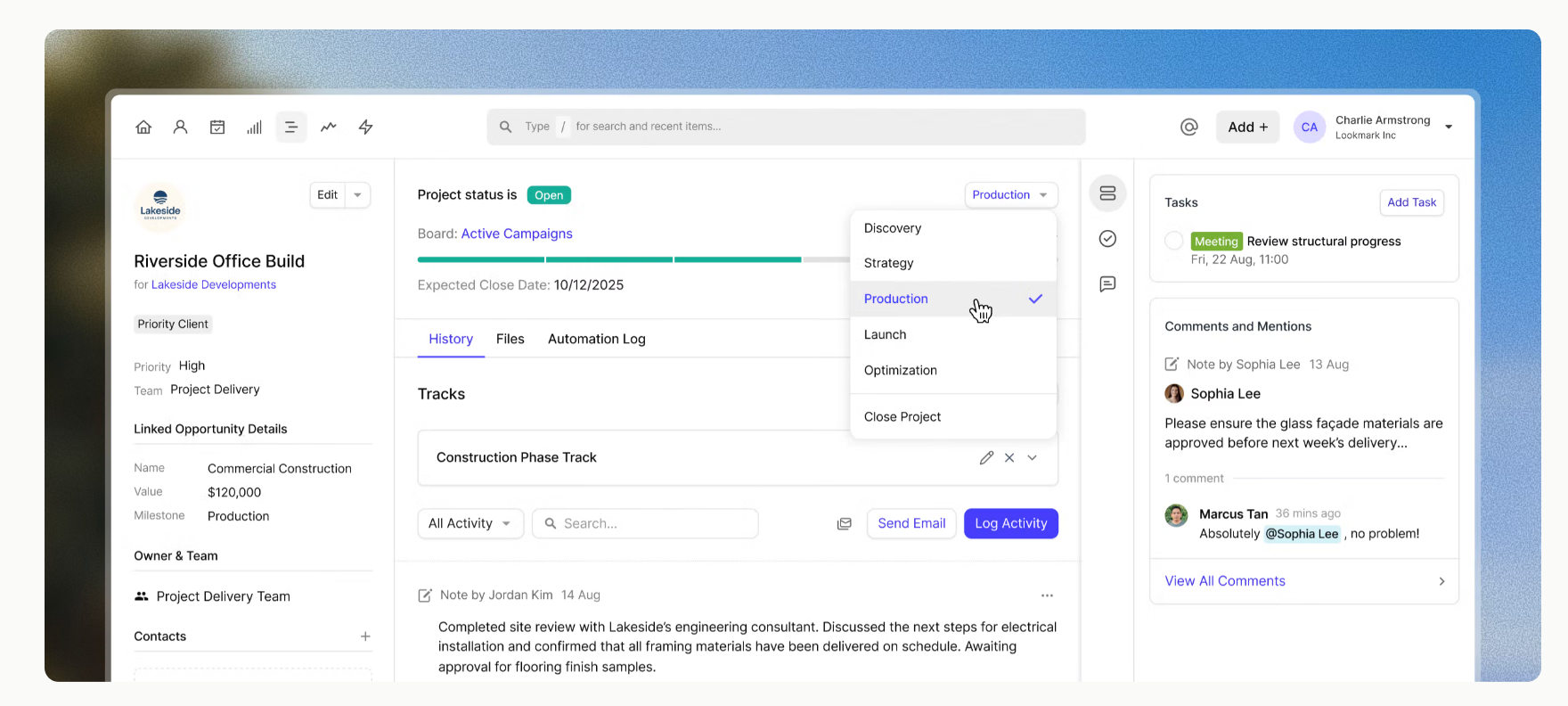The width and height of the screenshot is (1568, 706).
Task: Click the chevron on View All Comments row
Action: pyautogui.click(x=1441, y=581)
